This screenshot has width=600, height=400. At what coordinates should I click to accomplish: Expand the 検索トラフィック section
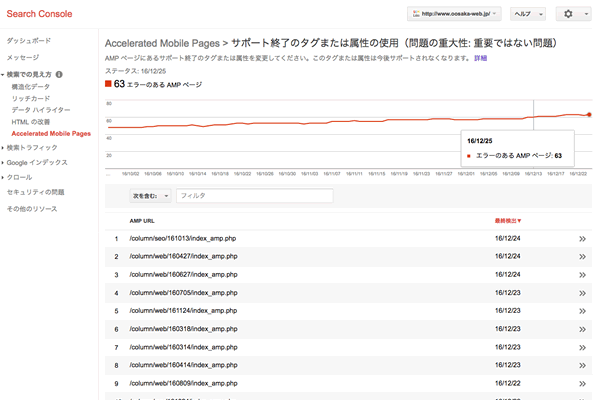point(3,148)
